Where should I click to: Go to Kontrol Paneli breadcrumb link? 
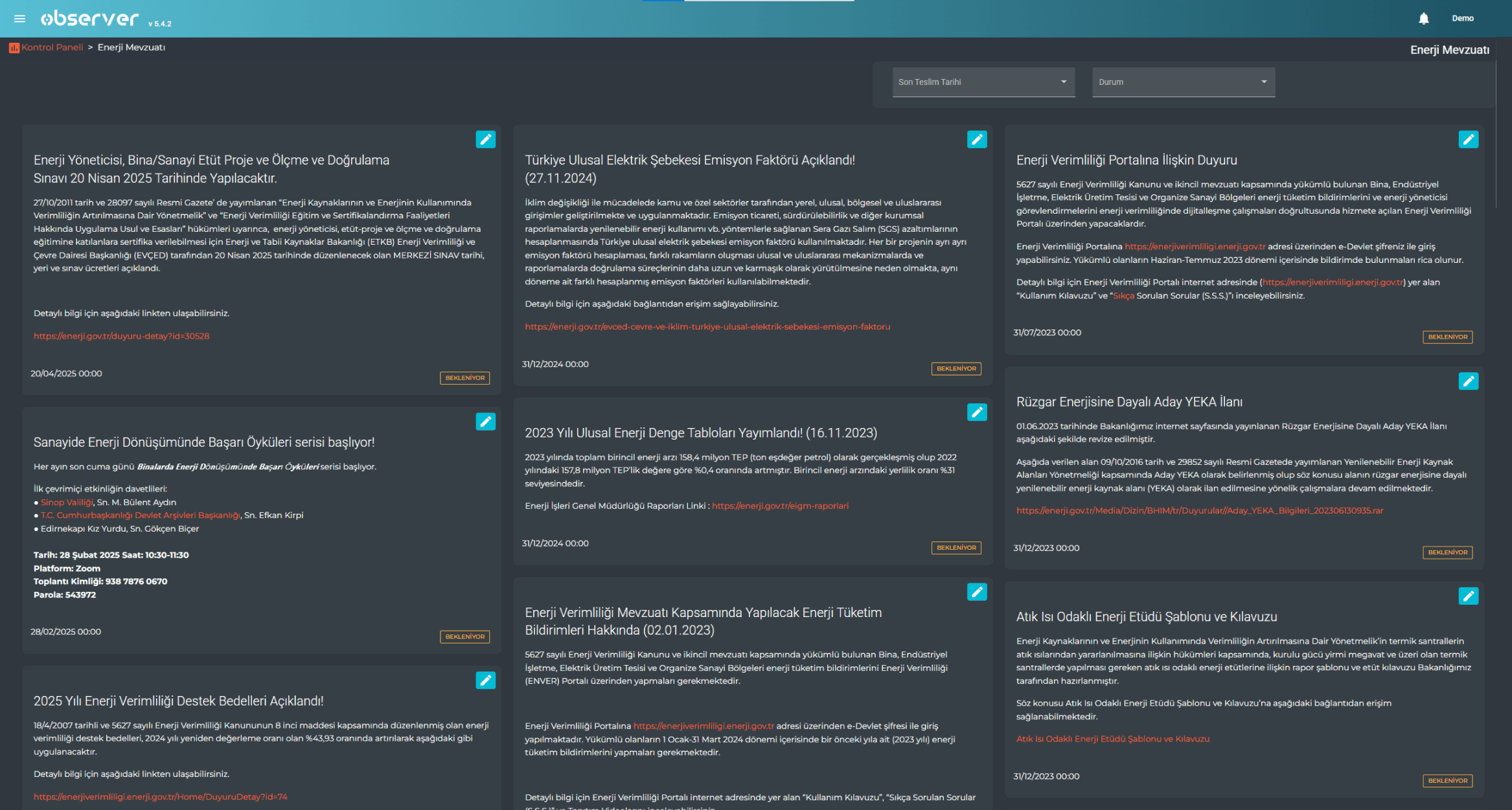[x=52, y=47]
